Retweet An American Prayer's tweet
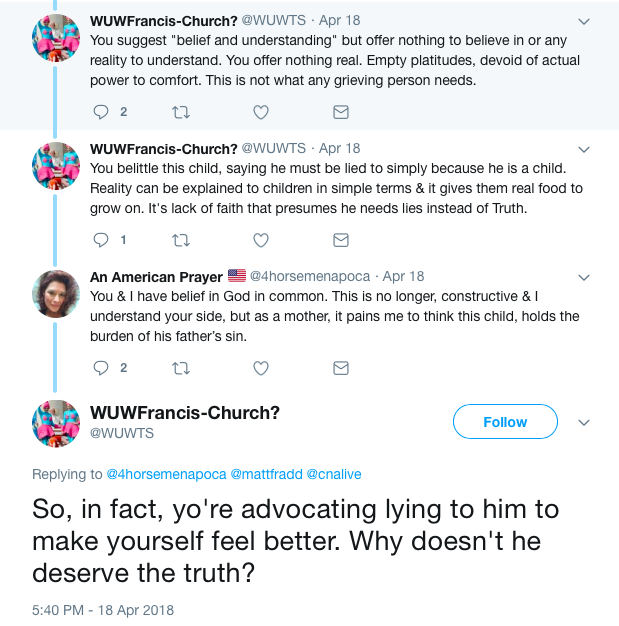The width and height of the screenshot is (619, 626). [181, 367]
